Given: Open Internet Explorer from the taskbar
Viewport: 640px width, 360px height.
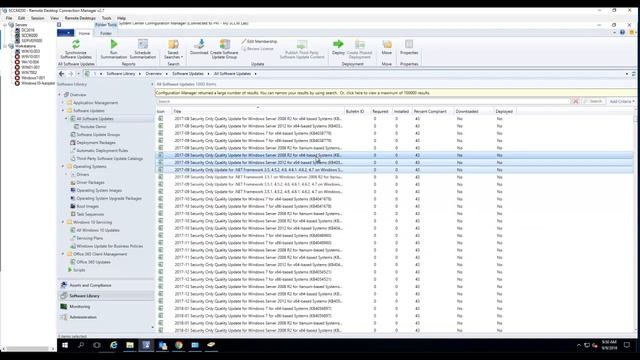Looking at the screenshot, I should pyautogui.click(x=113, y=345).
